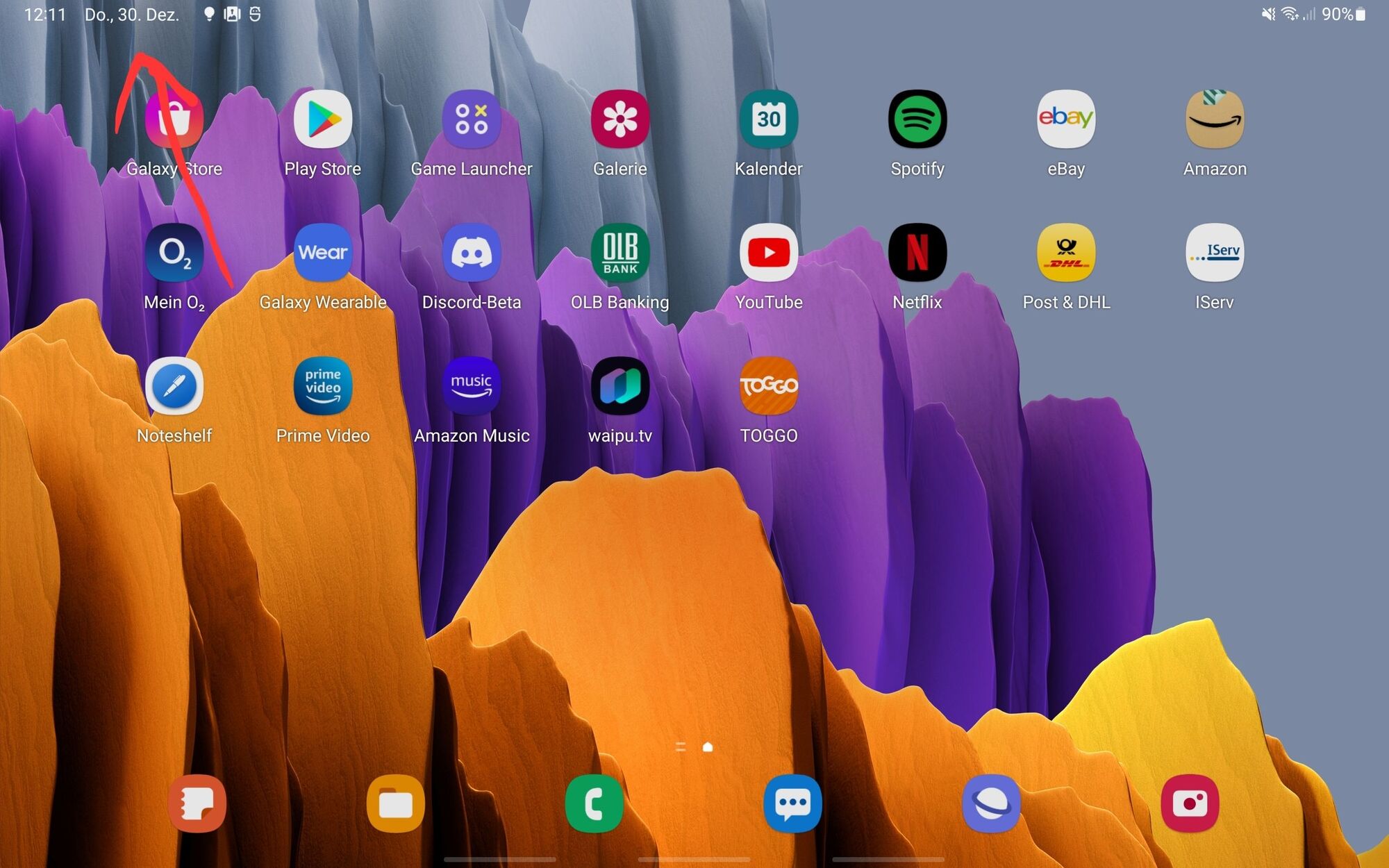Viewport: 1389px width, 868px height.
Task: Open the red Camera dock icon
Action: coord(1190,803)
